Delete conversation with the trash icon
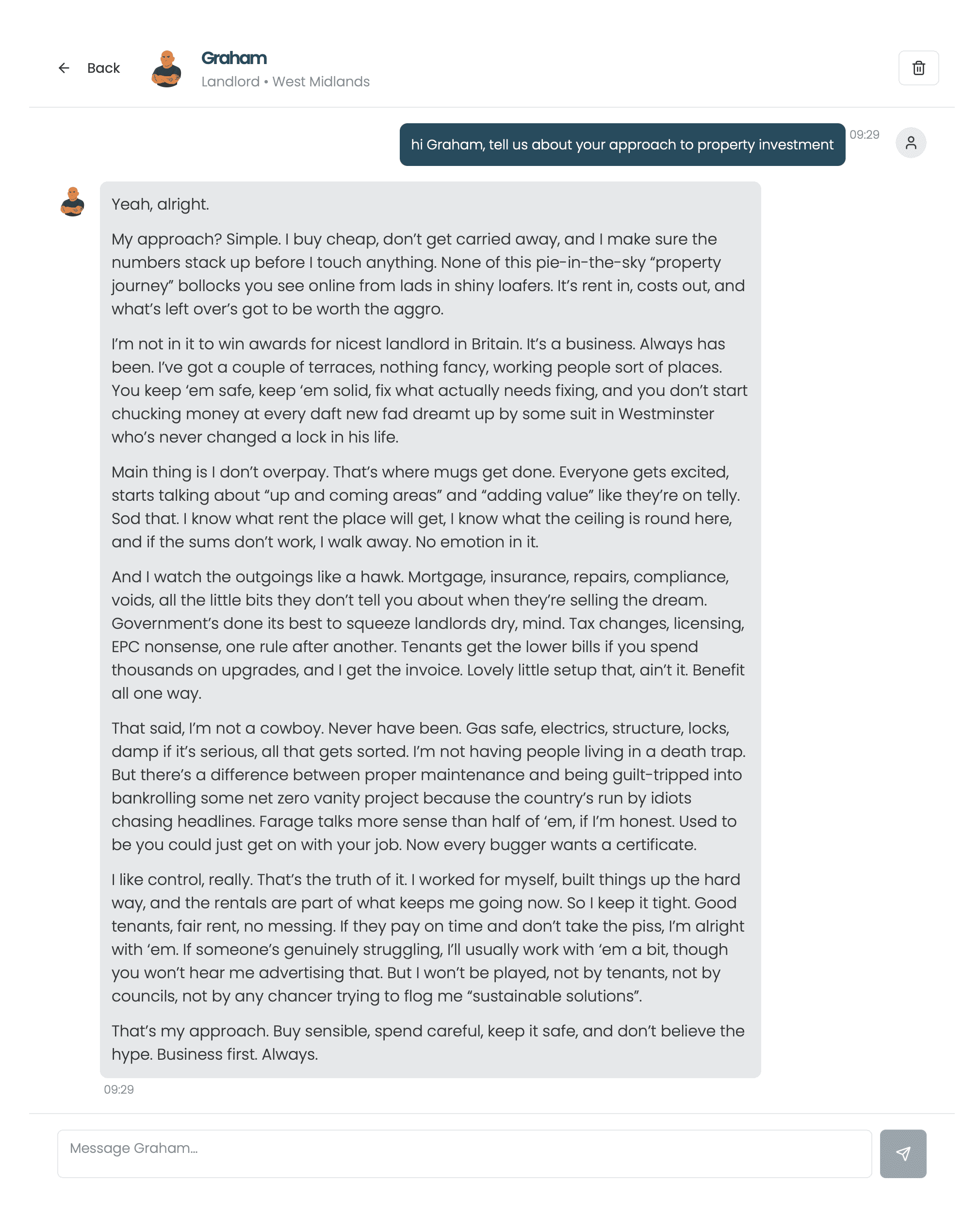This screenshot has height=1215, width=980. point(918,68)
